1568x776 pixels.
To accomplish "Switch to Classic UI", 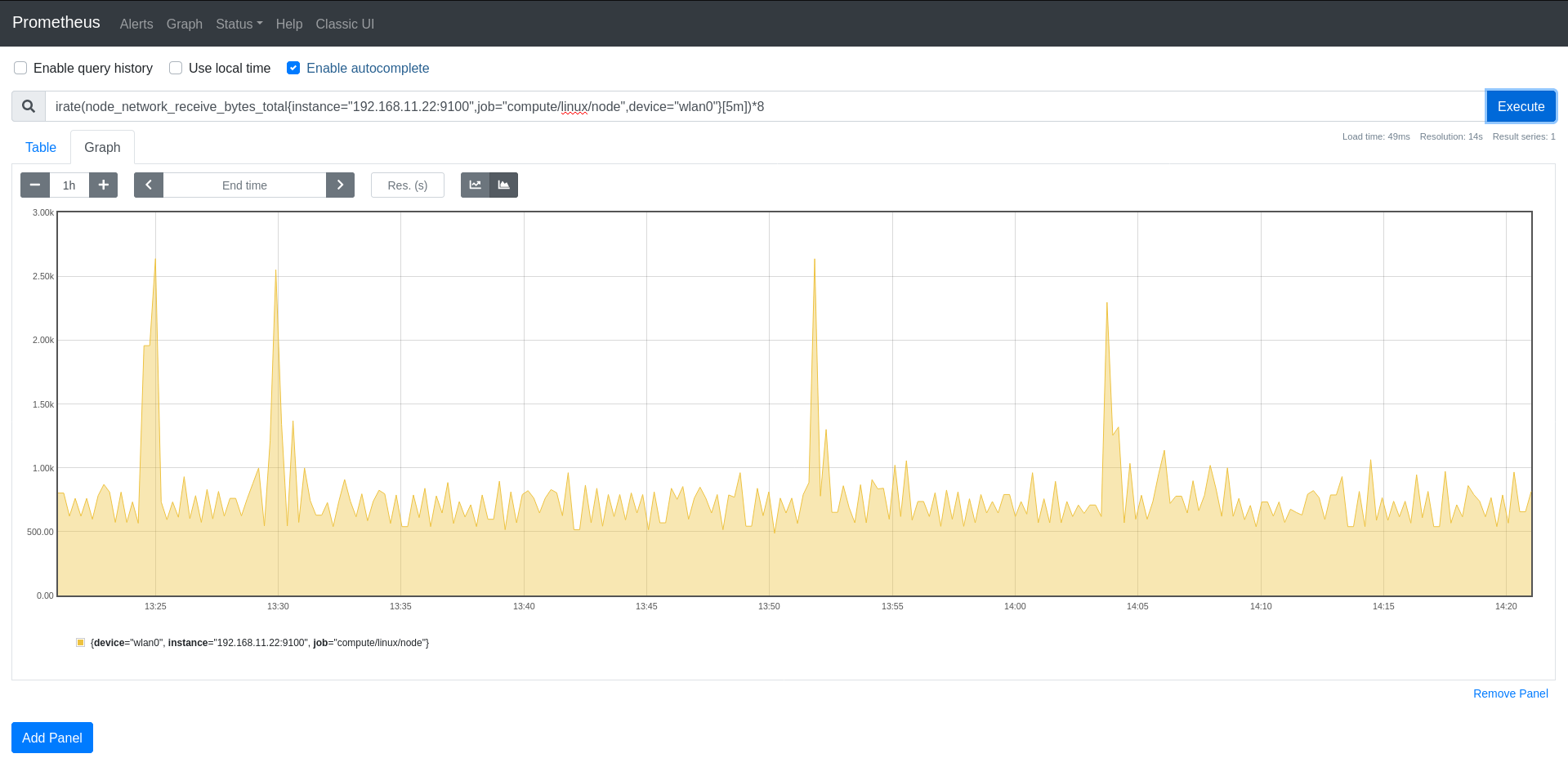I will tap(345, 25).
